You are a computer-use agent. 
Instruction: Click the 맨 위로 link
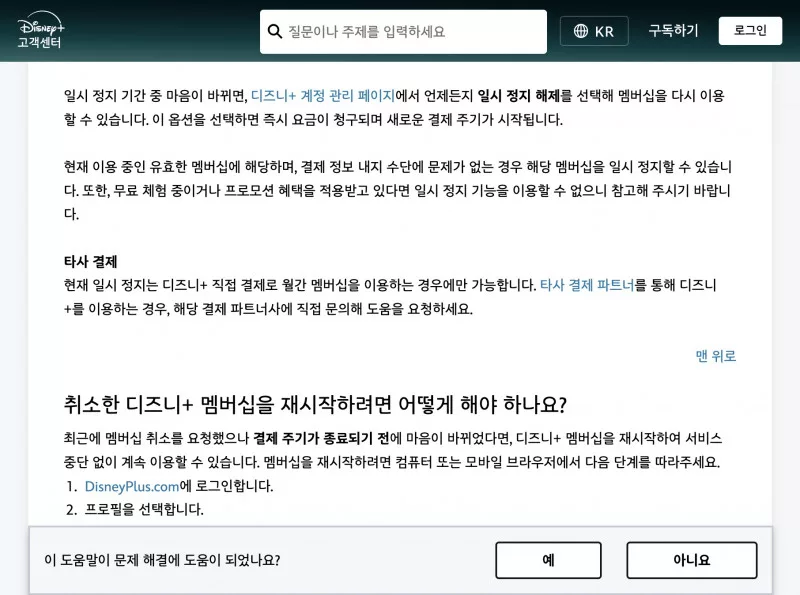(716, 356)
